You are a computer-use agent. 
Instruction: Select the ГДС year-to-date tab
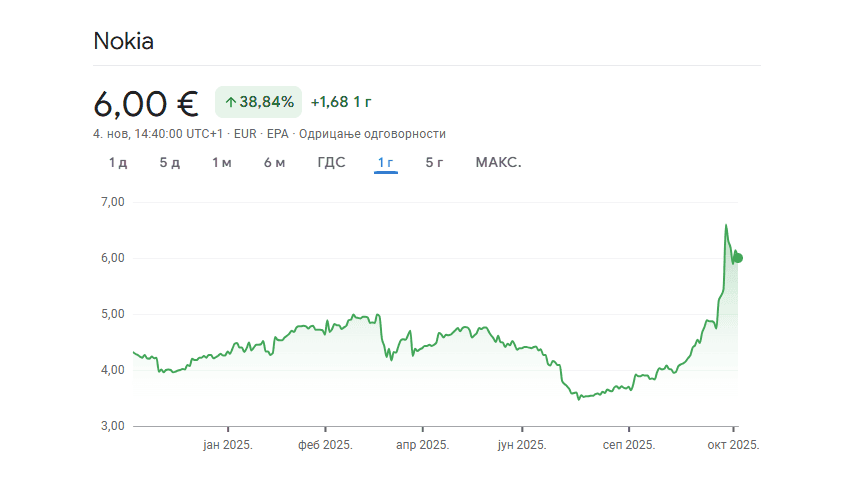331,163
